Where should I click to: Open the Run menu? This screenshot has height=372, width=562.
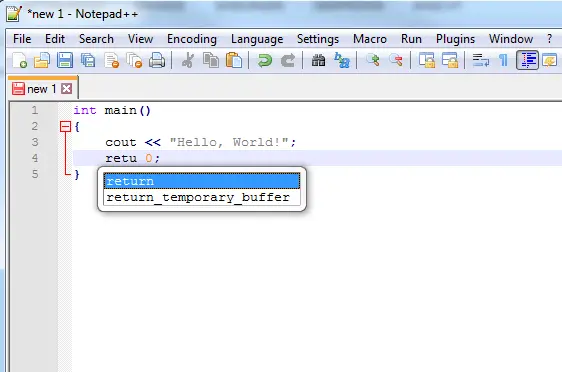[411, 39]
